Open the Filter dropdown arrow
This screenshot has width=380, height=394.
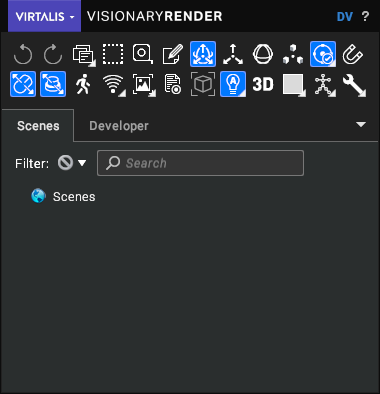coord(82,163)
